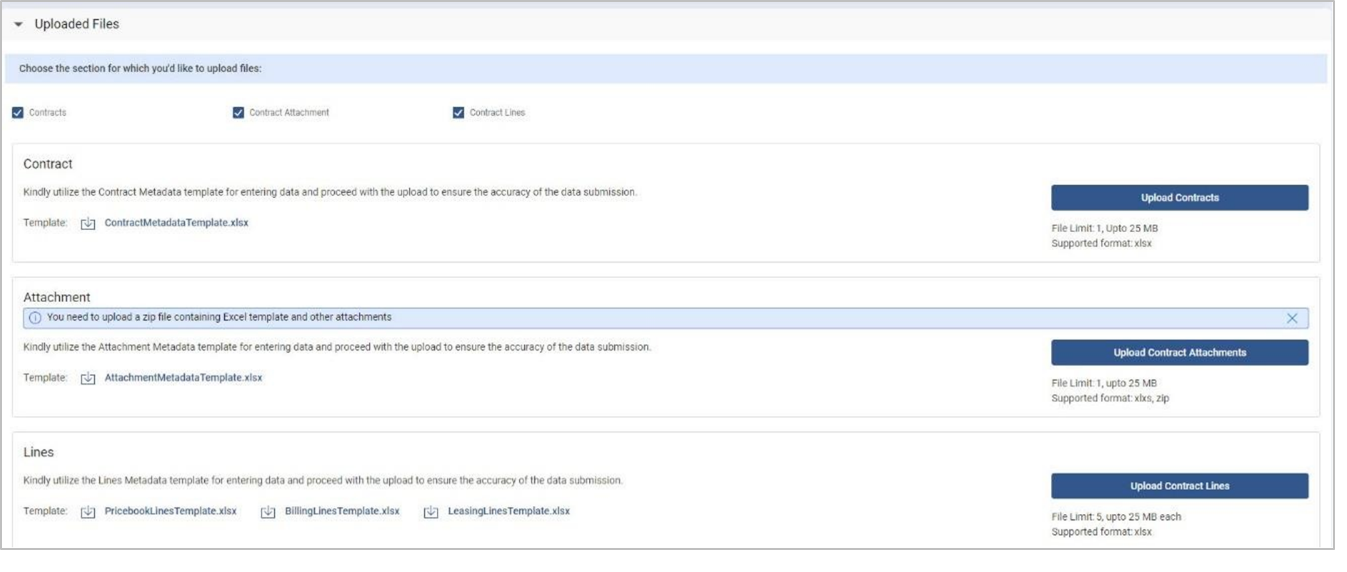Dismiss the zip file notice banner

pos(1292,318)
